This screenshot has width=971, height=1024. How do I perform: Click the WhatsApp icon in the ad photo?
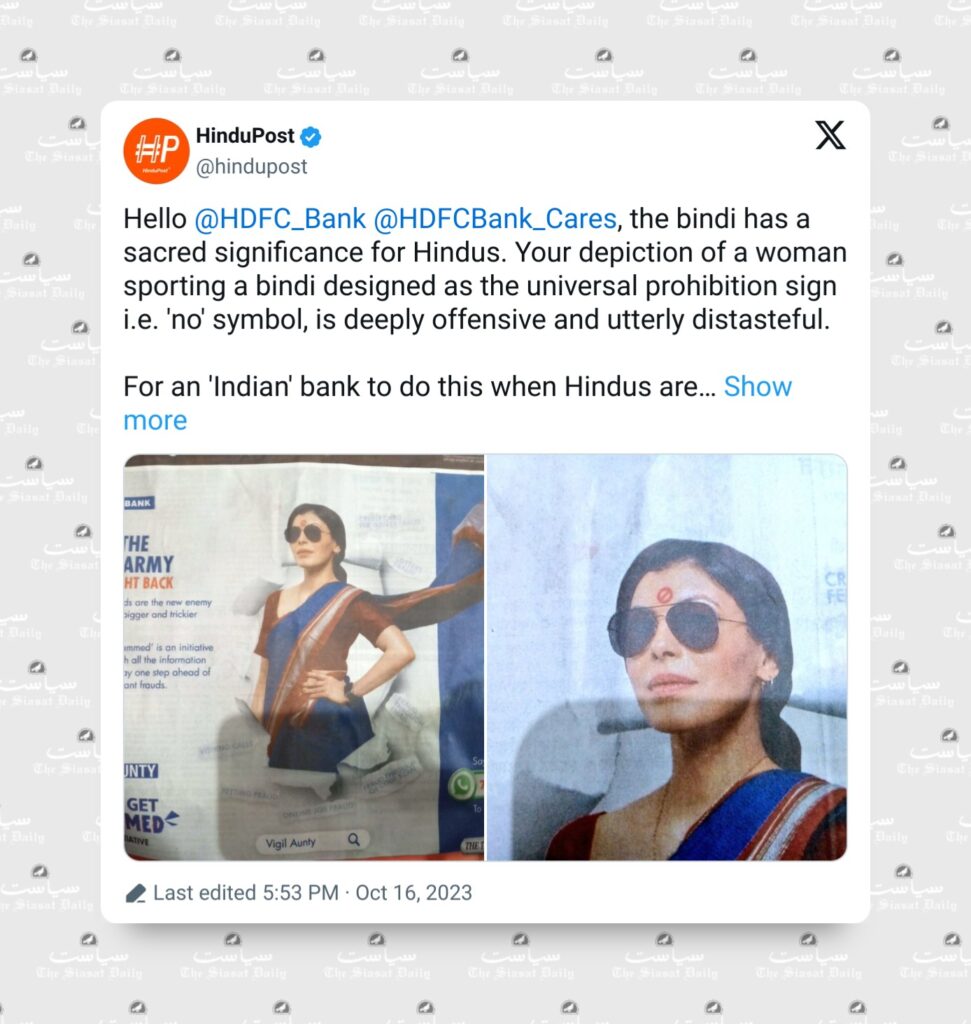pos(462,784)
